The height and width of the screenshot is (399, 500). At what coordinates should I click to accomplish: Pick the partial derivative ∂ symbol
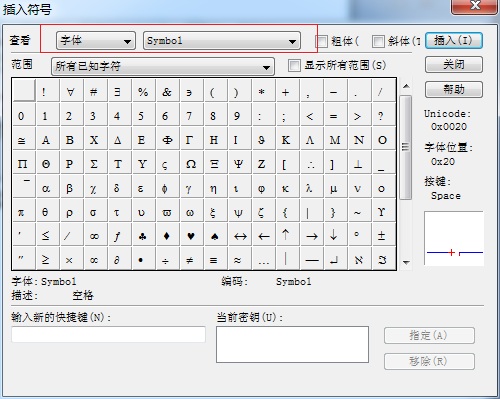(117, 260)
